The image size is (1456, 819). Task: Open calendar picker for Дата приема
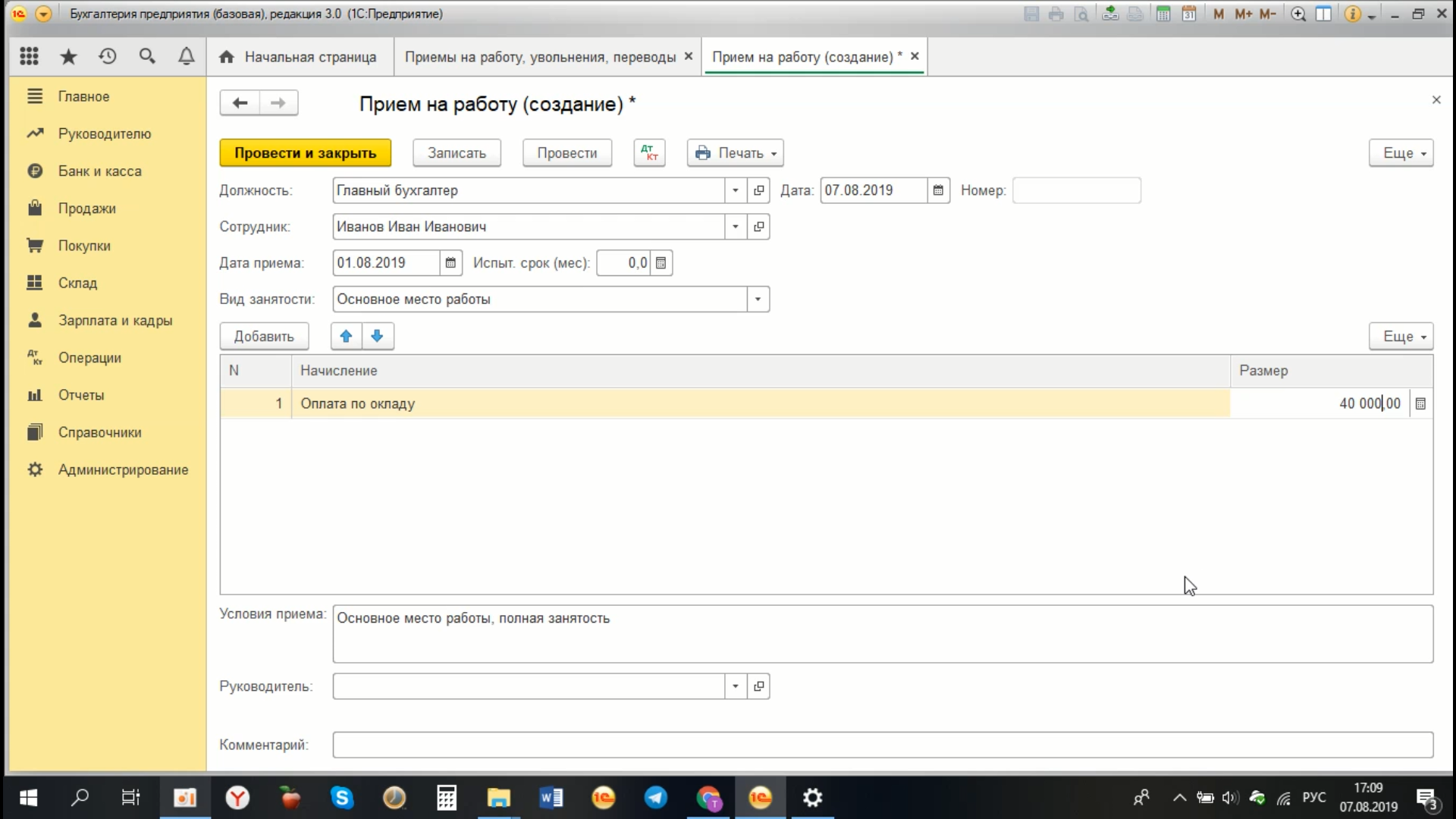coord(450,263)
